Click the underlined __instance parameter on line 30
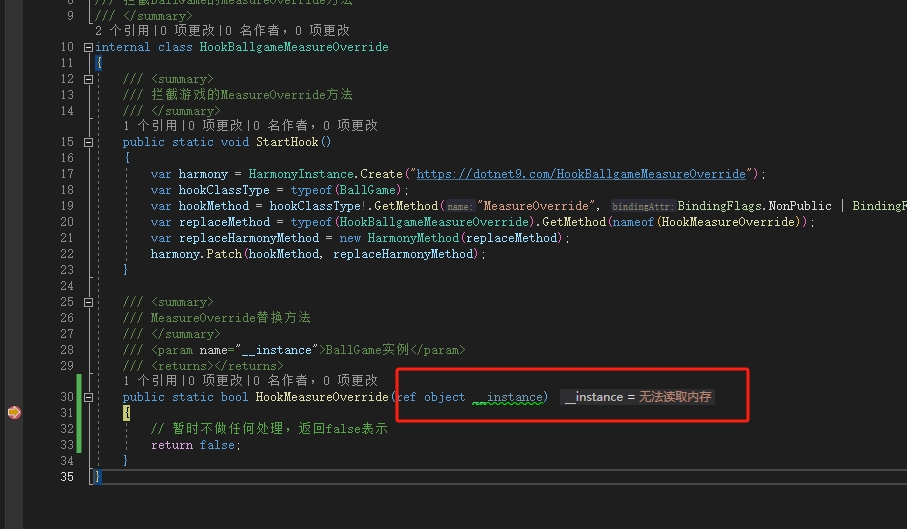 pyautogui.click(x=508, y=397)
